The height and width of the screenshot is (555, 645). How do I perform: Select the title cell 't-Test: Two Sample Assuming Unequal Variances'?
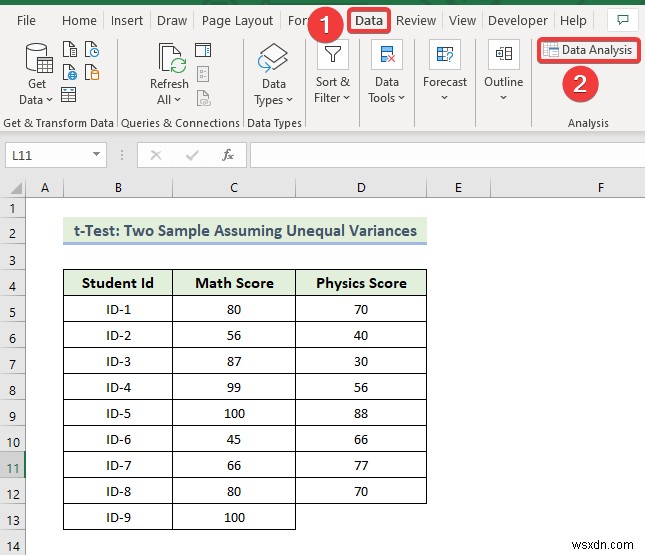coord(245,231)
